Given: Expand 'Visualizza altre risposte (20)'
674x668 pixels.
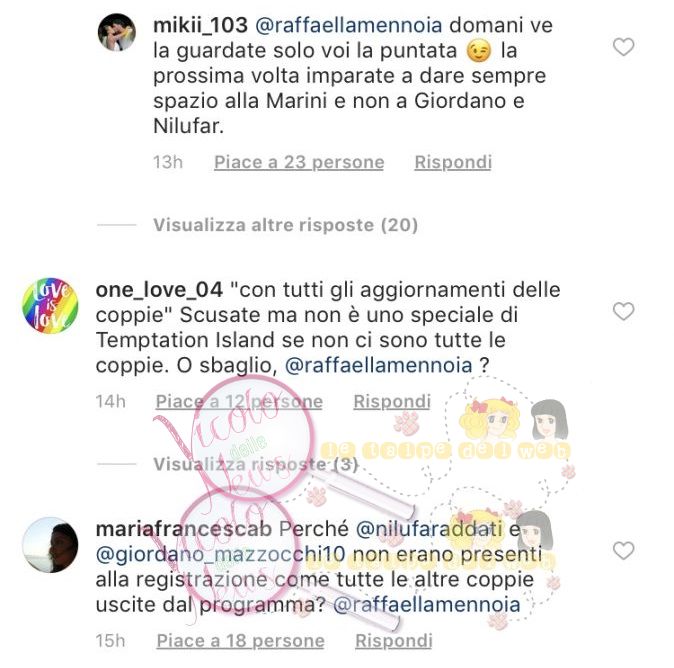Looking at the screenshot, I should [285, 225].
